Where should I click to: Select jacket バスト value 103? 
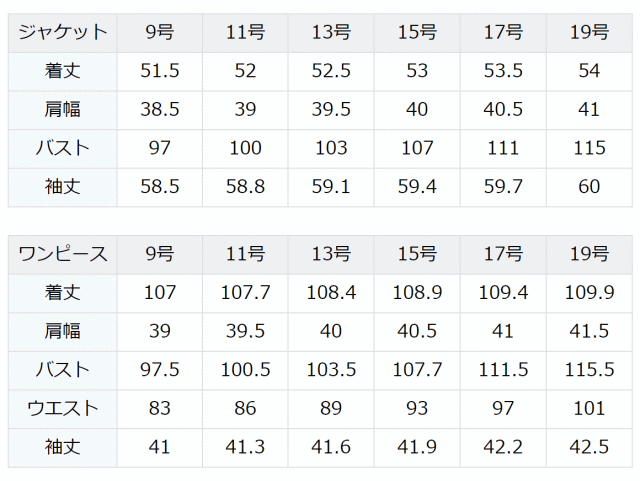pos(331,149)
